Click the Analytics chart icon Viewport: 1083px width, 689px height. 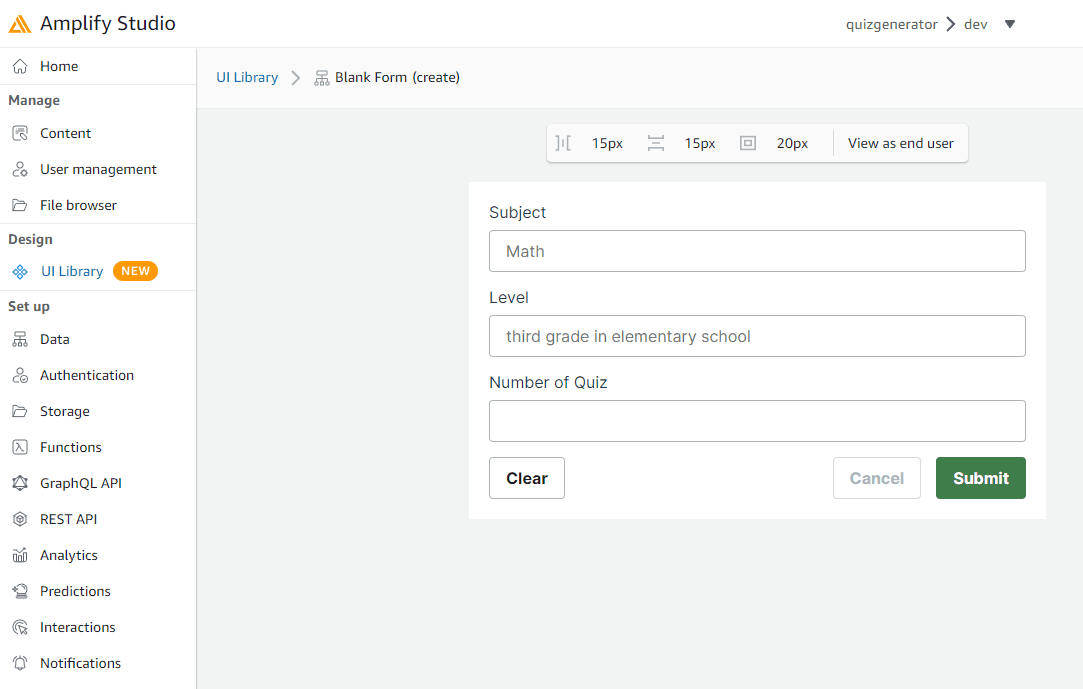(19, 555)
